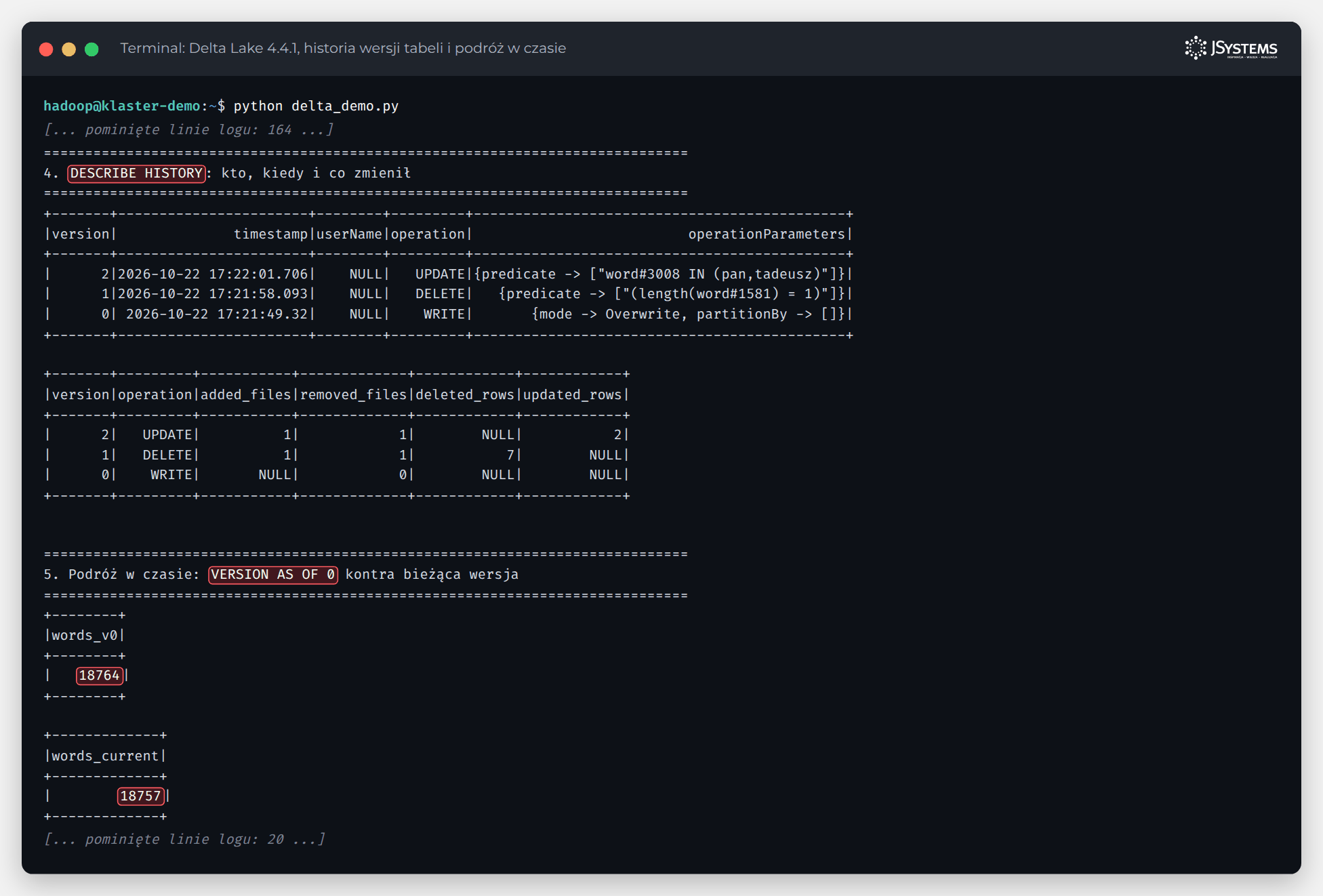Screen dimensions: 1323x896
Task: Click the deleted_rows value 7
Action: (x=510, y=455)
